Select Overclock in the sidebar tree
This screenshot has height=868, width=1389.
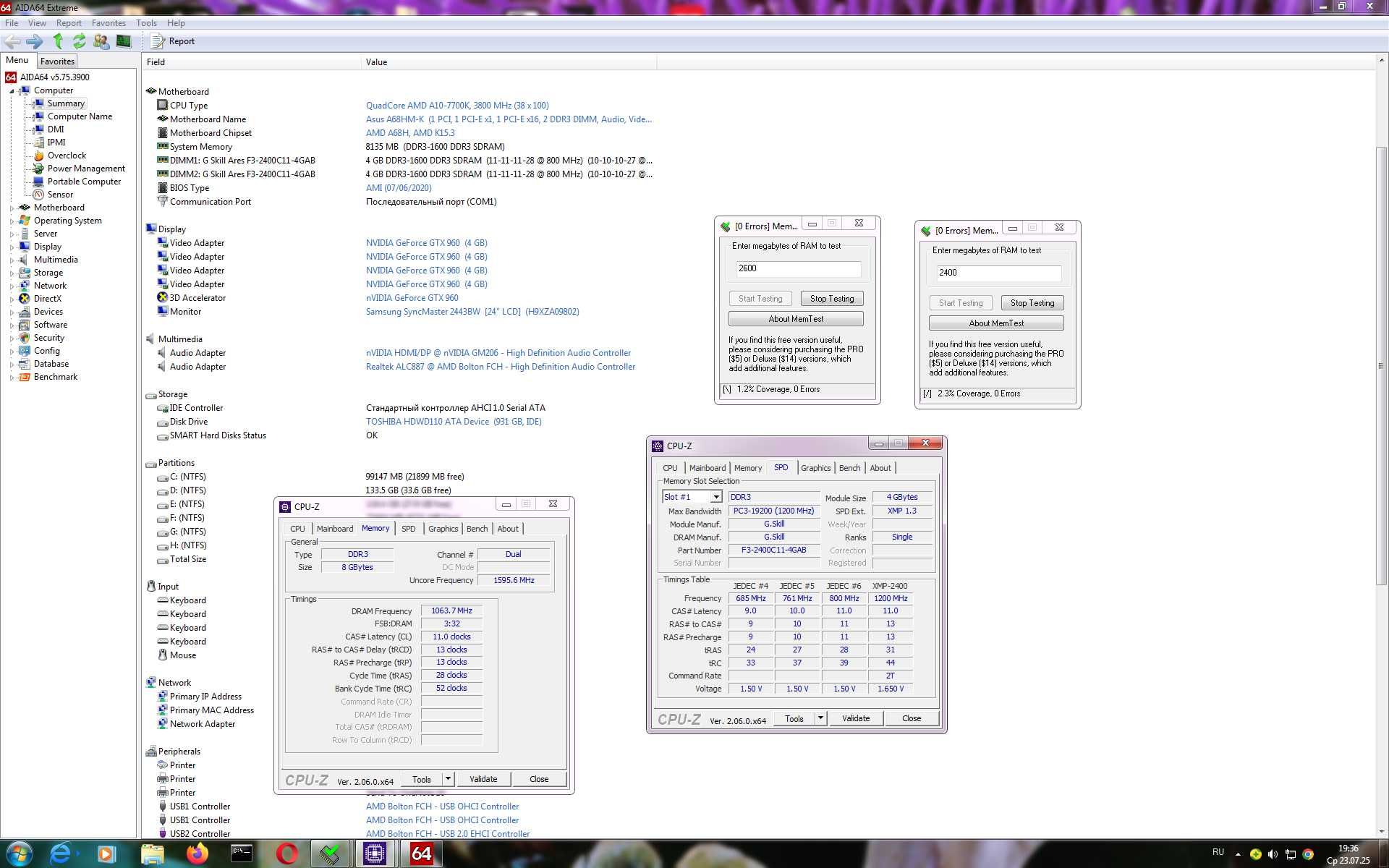pos(67,156)
